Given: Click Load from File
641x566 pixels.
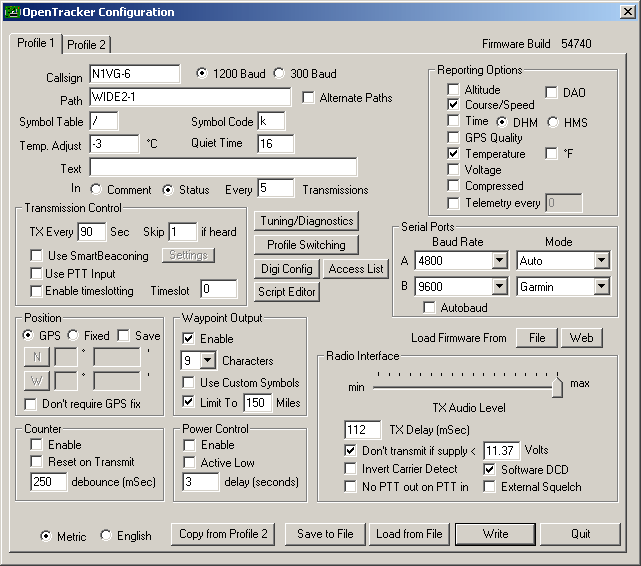Looking at the screenshot, I should click(409, 534).
